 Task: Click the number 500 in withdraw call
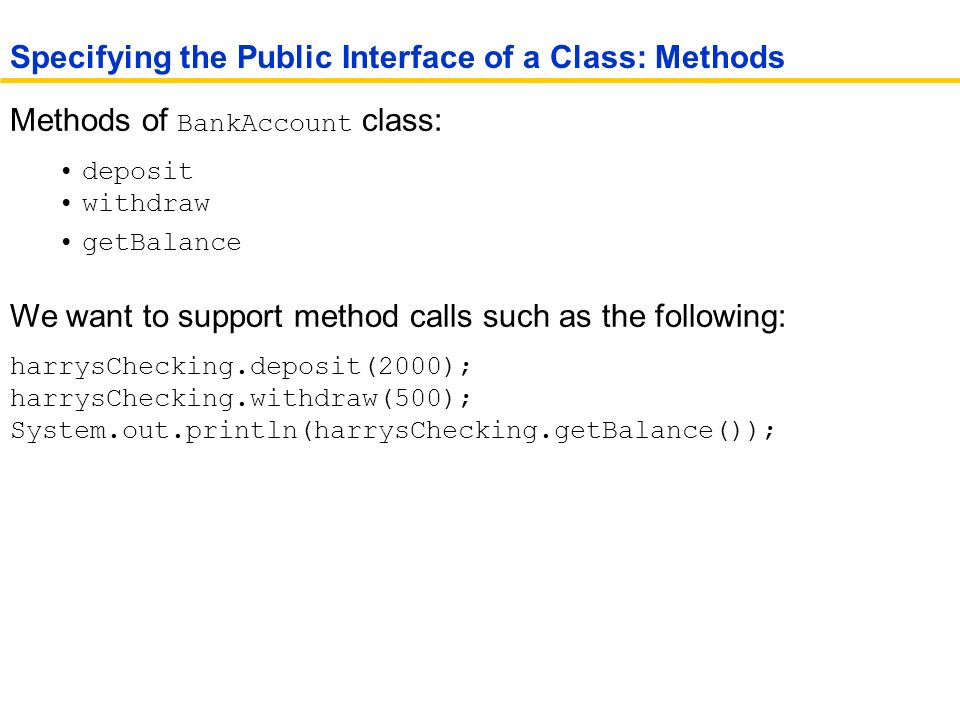coord(418,398)
